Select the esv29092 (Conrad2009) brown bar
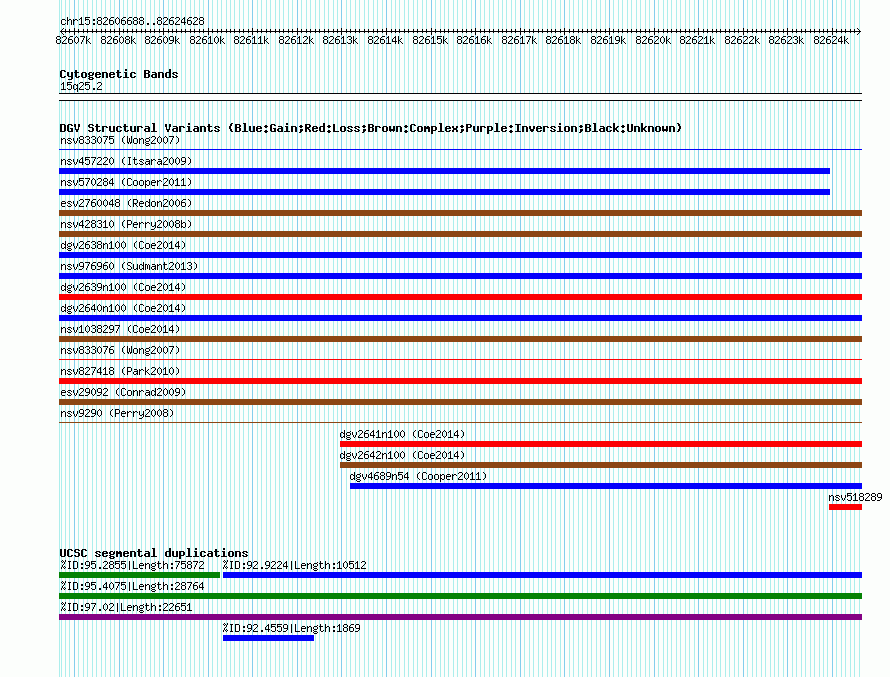The height and width of the screenshot is (677, 890). pos(460,402)
